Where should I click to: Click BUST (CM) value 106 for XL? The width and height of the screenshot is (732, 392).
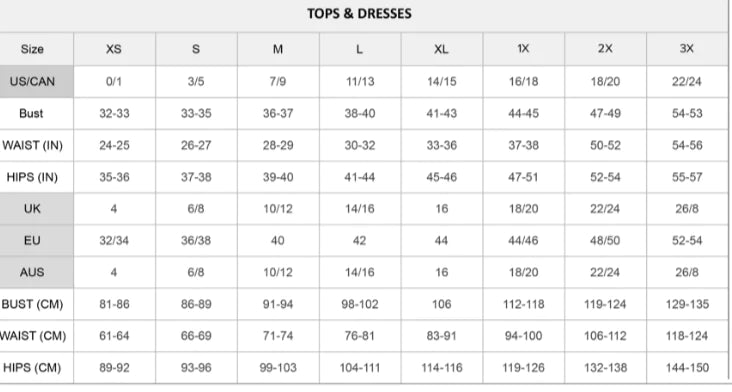[442, 304]
